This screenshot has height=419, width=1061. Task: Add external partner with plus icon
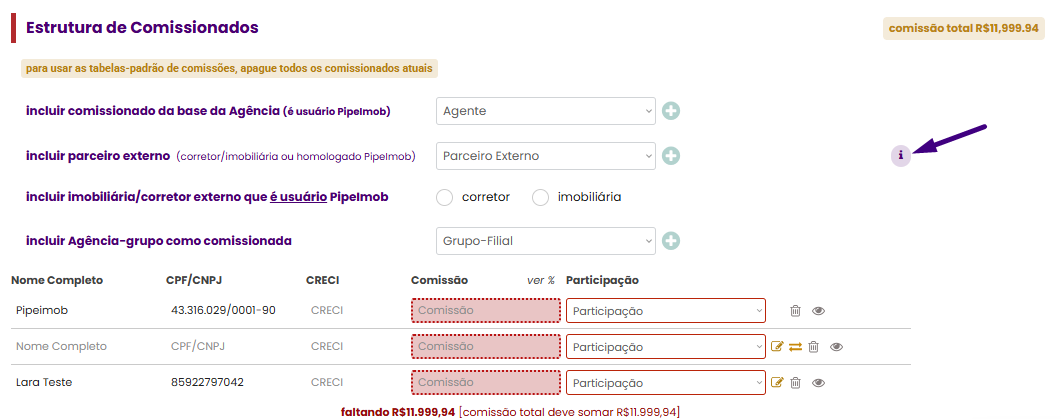point(671,156)
